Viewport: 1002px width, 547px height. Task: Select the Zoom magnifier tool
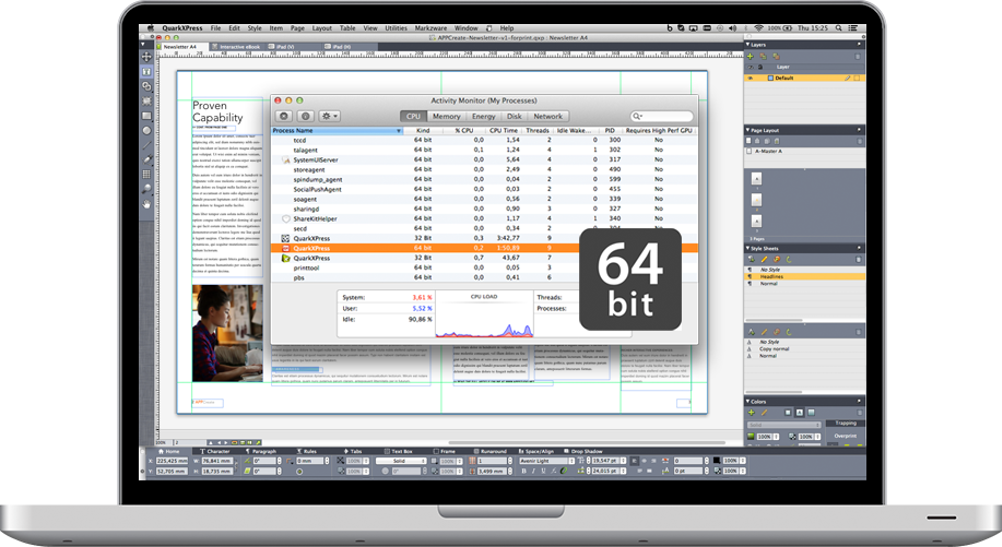click(146, 189)
